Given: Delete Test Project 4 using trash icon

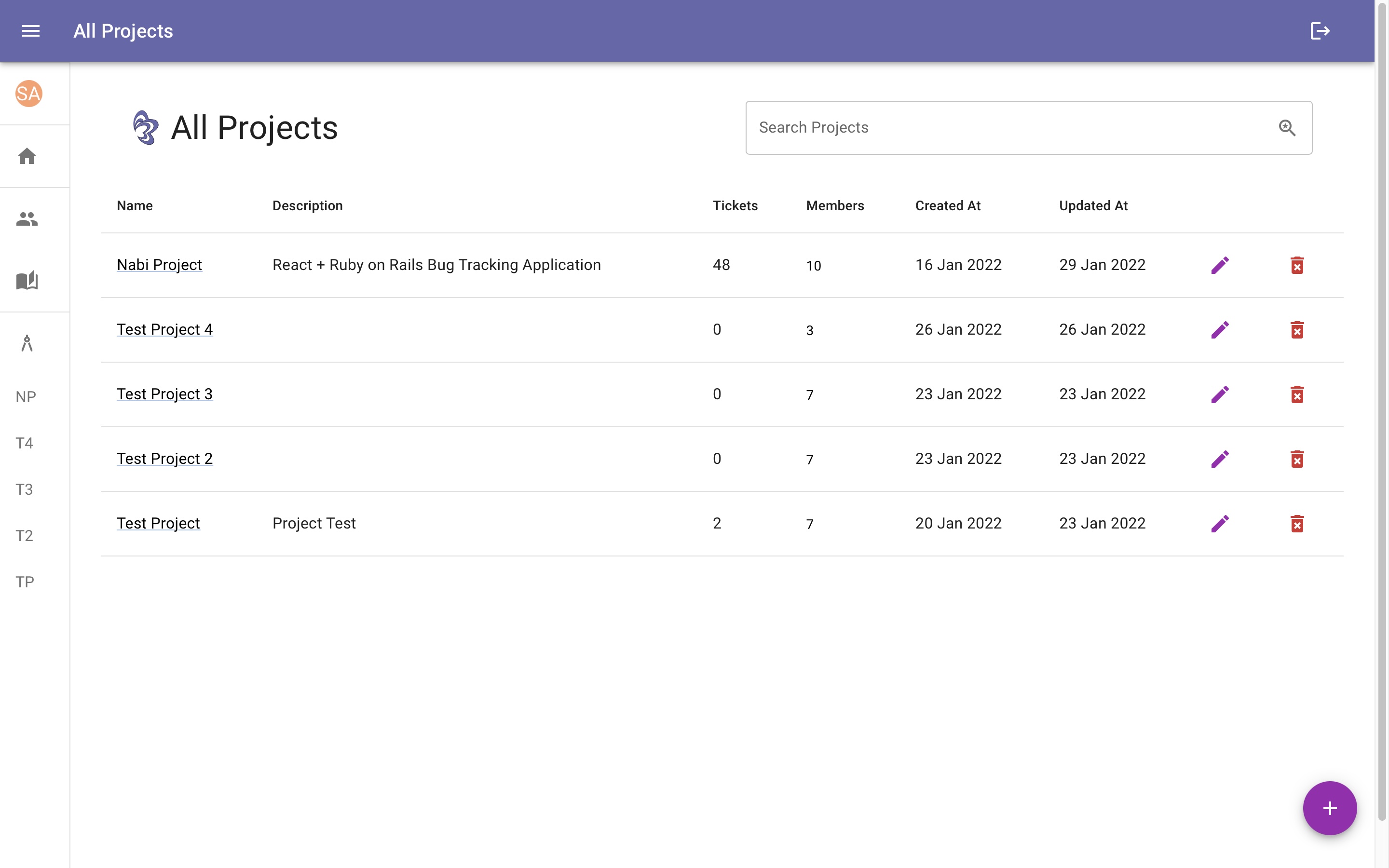Looking at the screenshot, I should (1298, 329).
